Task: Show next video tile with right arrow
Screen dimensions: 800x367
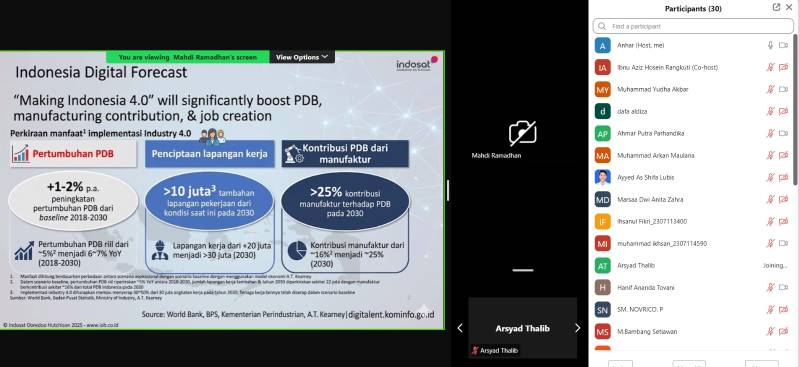Action: click(x=578, y=328)
